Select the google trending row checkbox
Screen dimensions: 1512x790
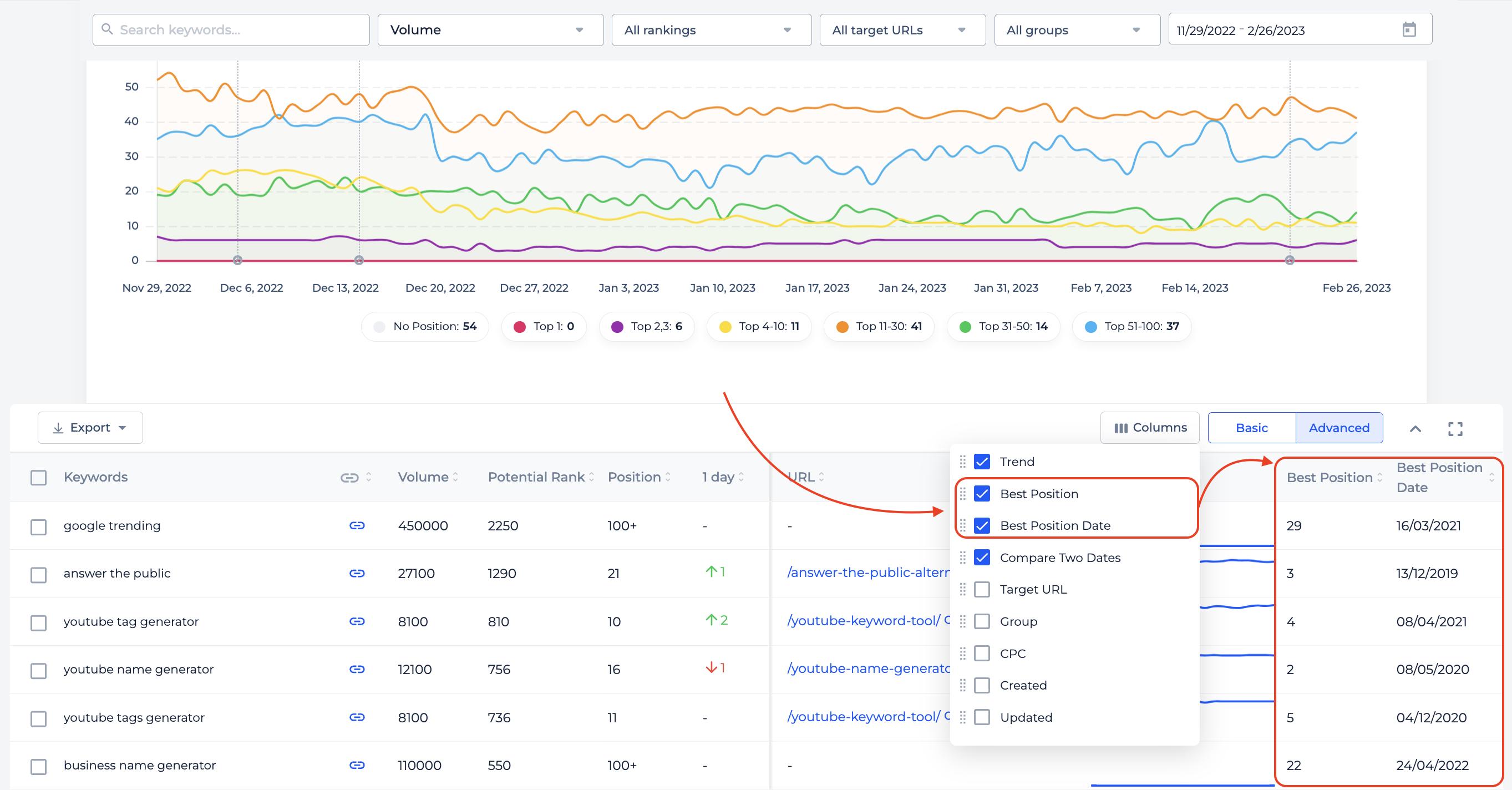pyautogui.click(x=39, y=526)
